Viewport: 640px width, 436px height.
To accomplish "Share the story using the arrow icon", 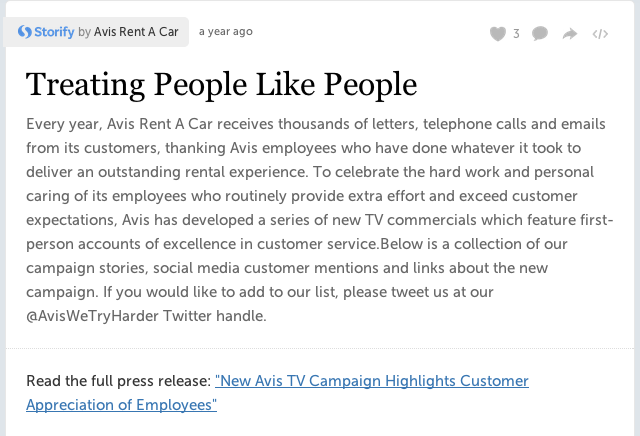I will pos(570,33).
